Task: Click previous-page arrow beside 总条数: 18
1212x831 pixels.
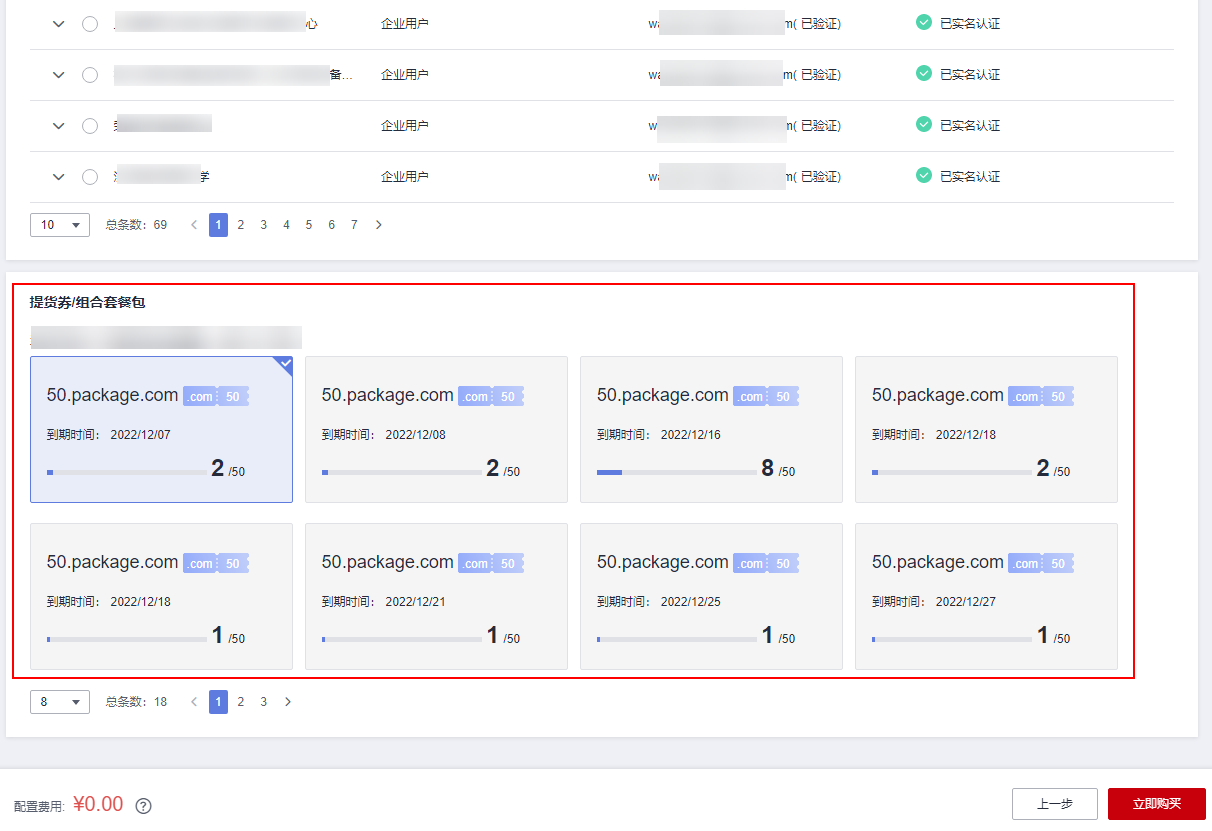Action: click(194, 702)
